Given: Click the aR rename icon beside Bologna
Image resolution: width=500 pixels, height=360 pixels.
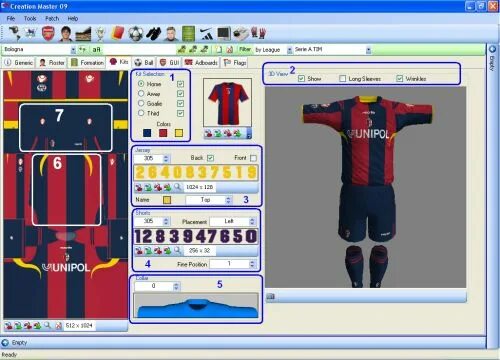Looking at the screenshot, I should tap(96, 50).
